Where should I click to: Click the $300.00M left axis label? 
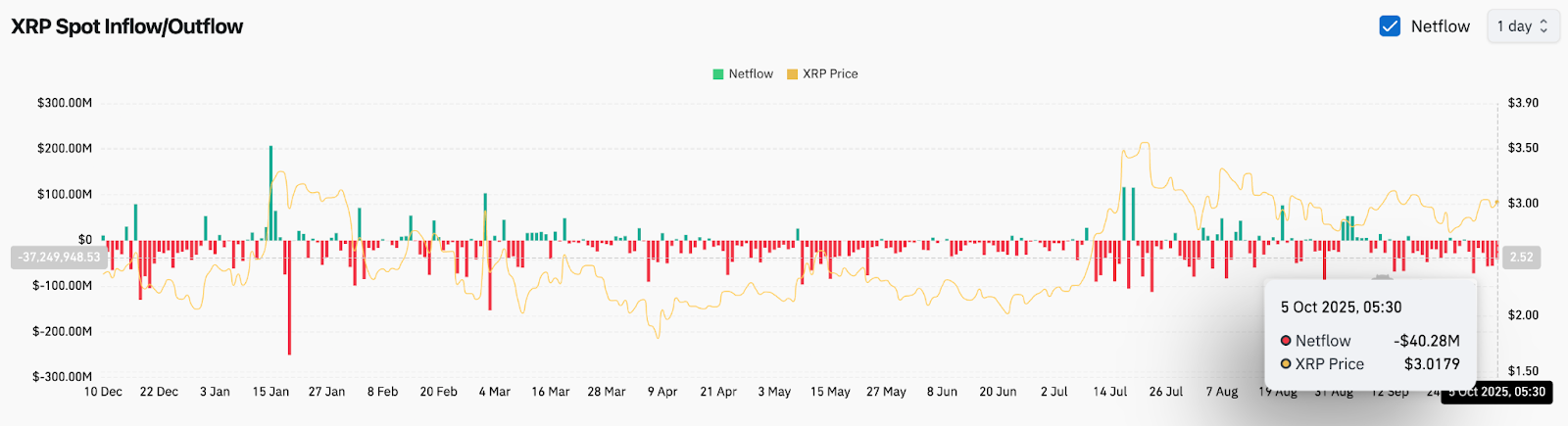65,103
